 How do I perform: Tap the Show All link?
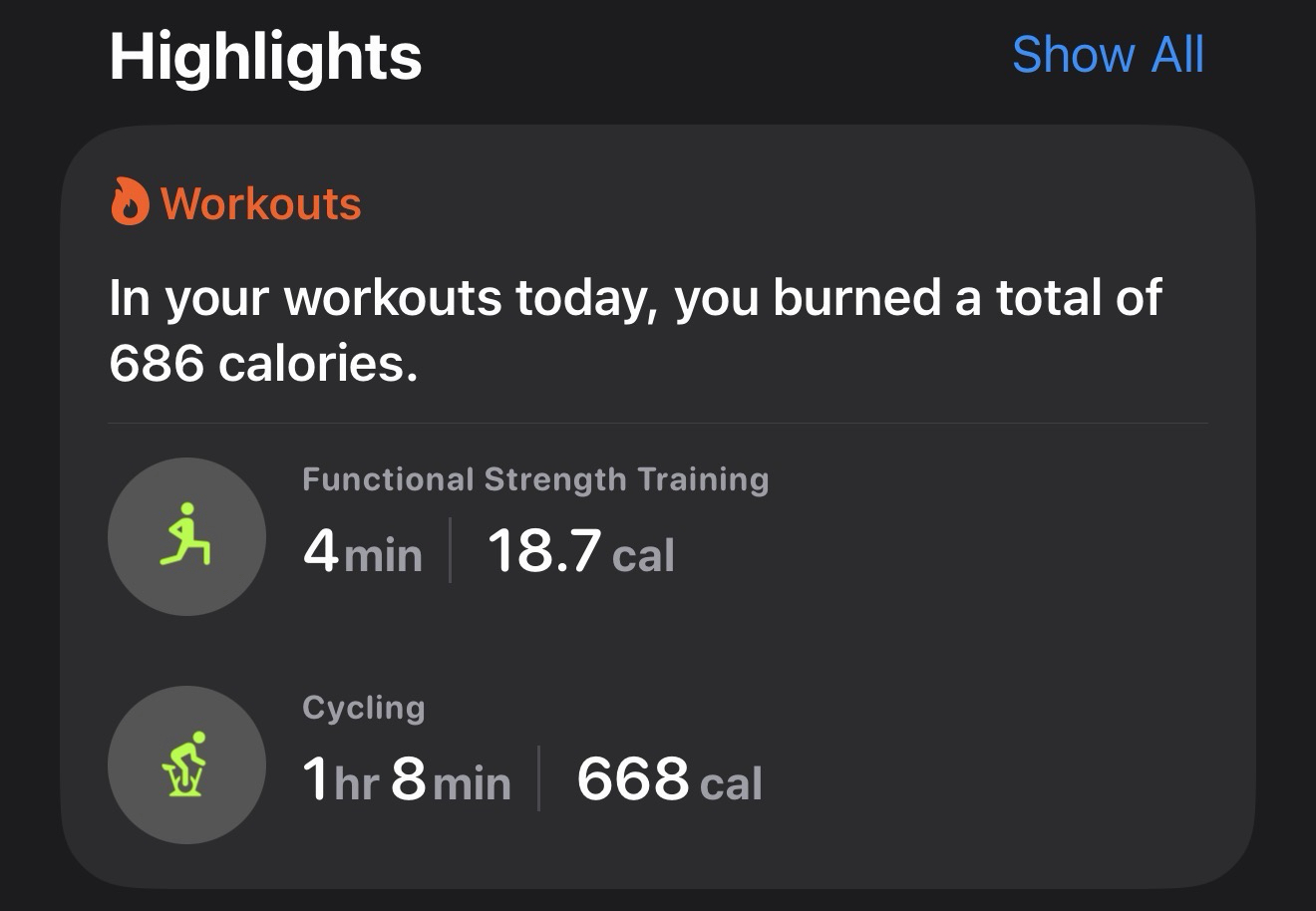coord(1108,54)
